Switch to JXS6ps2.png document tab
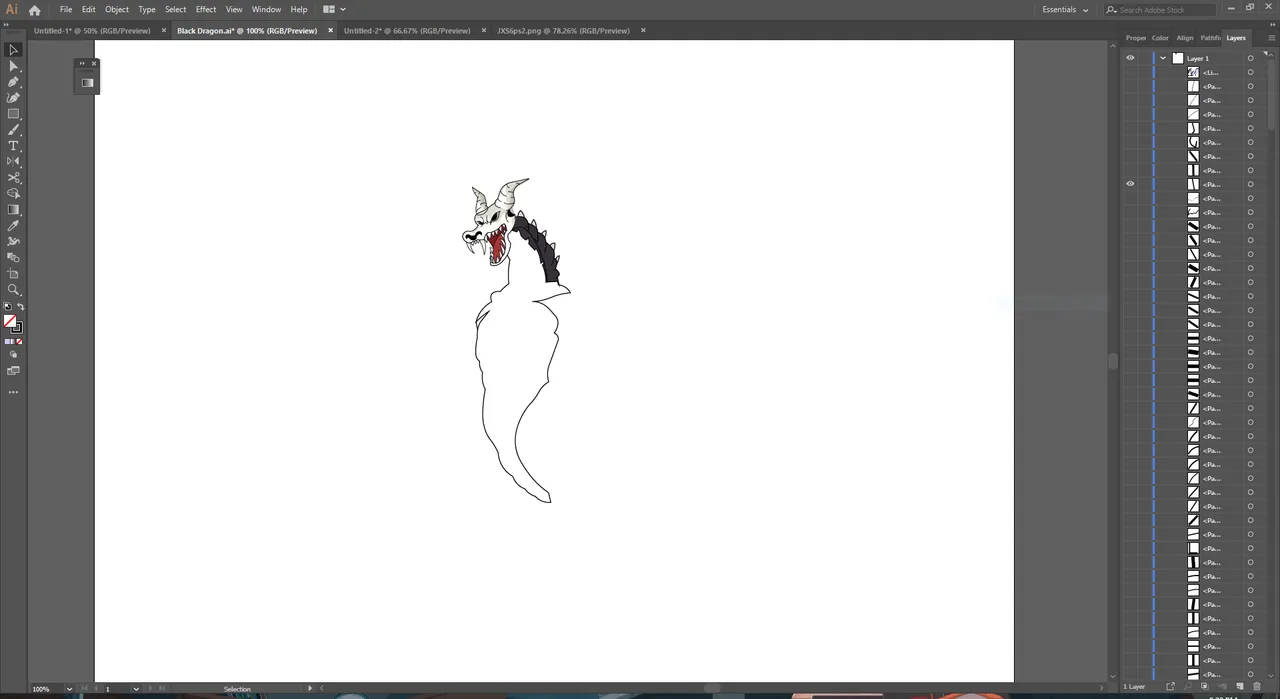 coord(563,31)
